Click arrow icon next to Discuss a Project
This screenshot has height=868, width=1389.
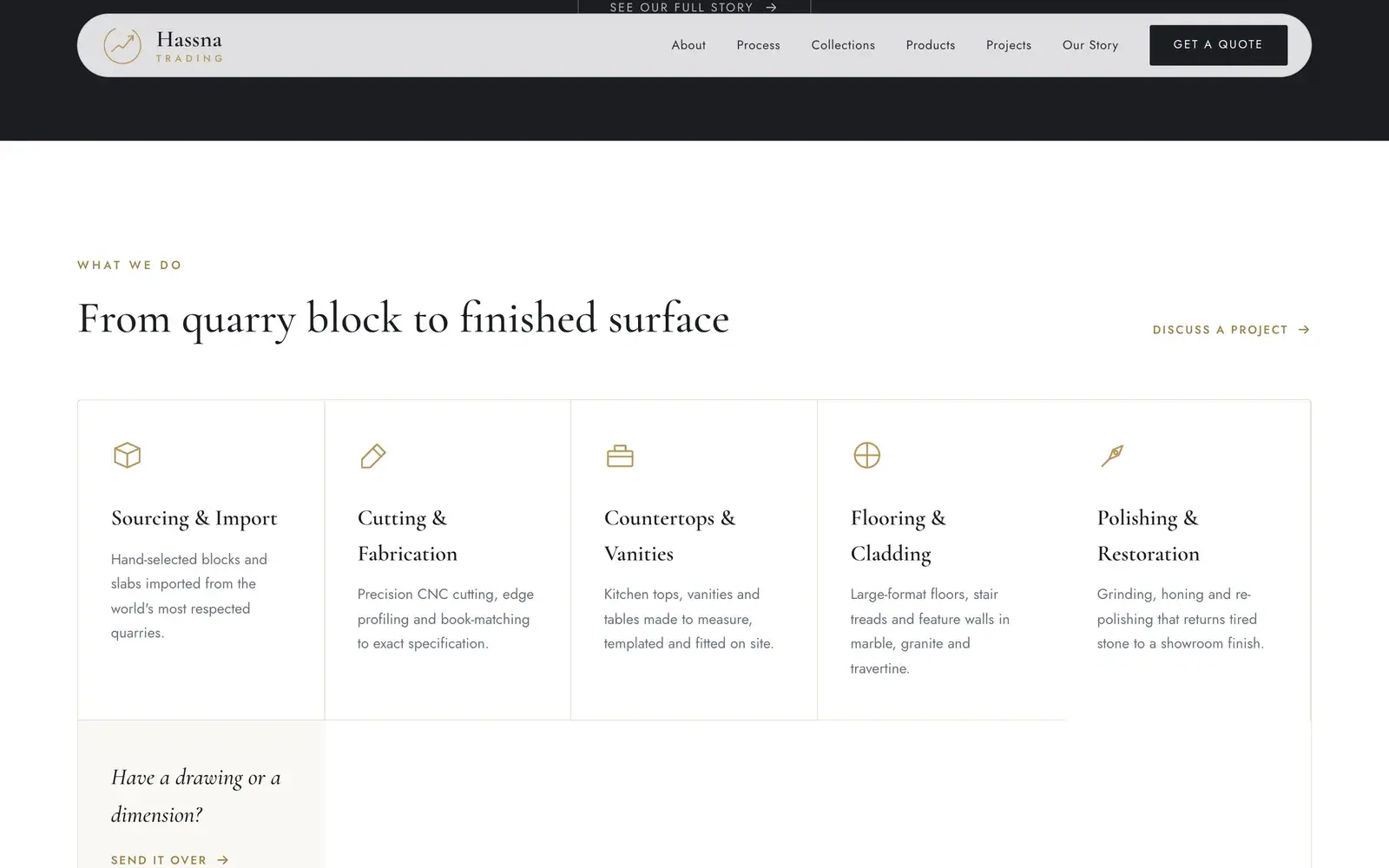tap(1303, 330)
